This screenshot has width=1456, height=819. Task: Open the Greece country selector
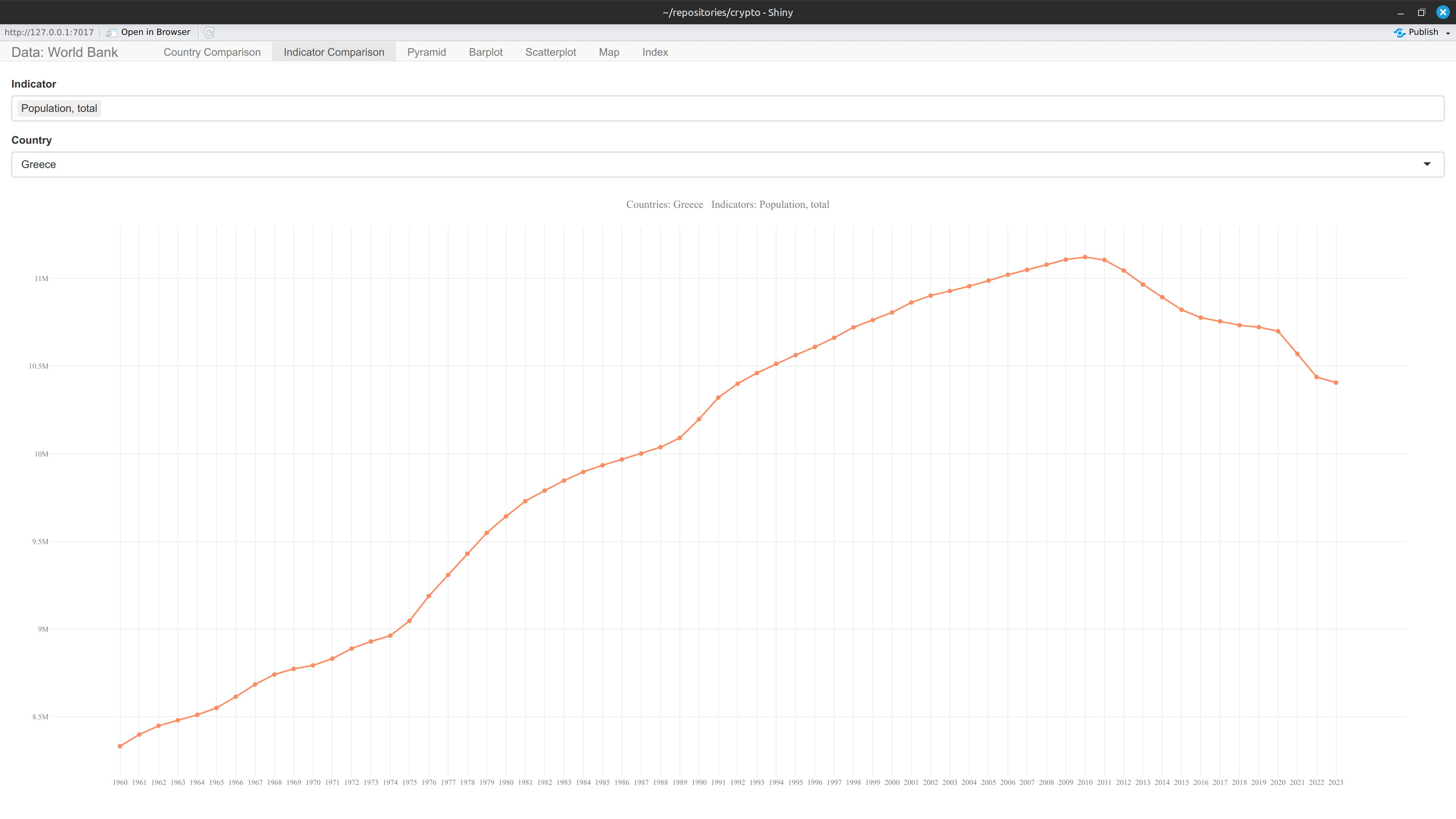point(728,165)
